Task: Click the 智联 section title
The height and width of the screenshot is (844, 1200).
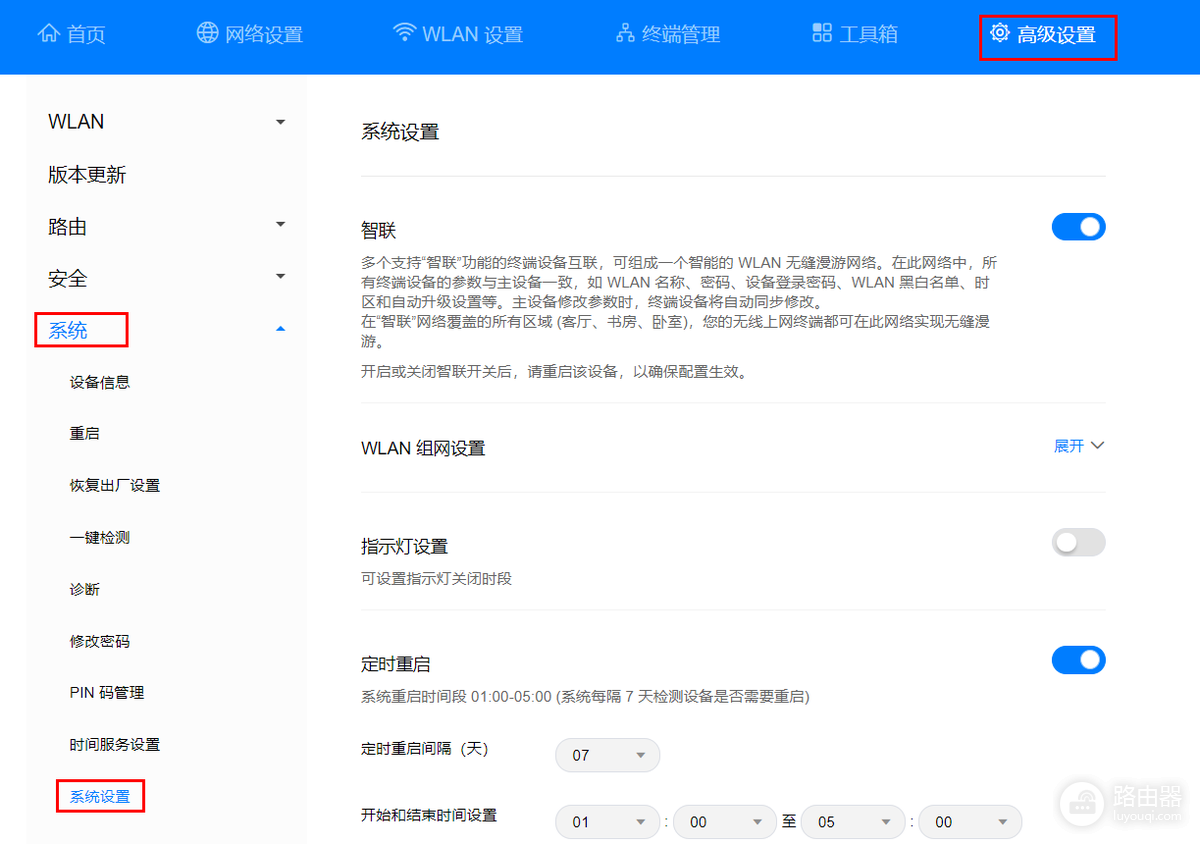Action: (379, 231)
